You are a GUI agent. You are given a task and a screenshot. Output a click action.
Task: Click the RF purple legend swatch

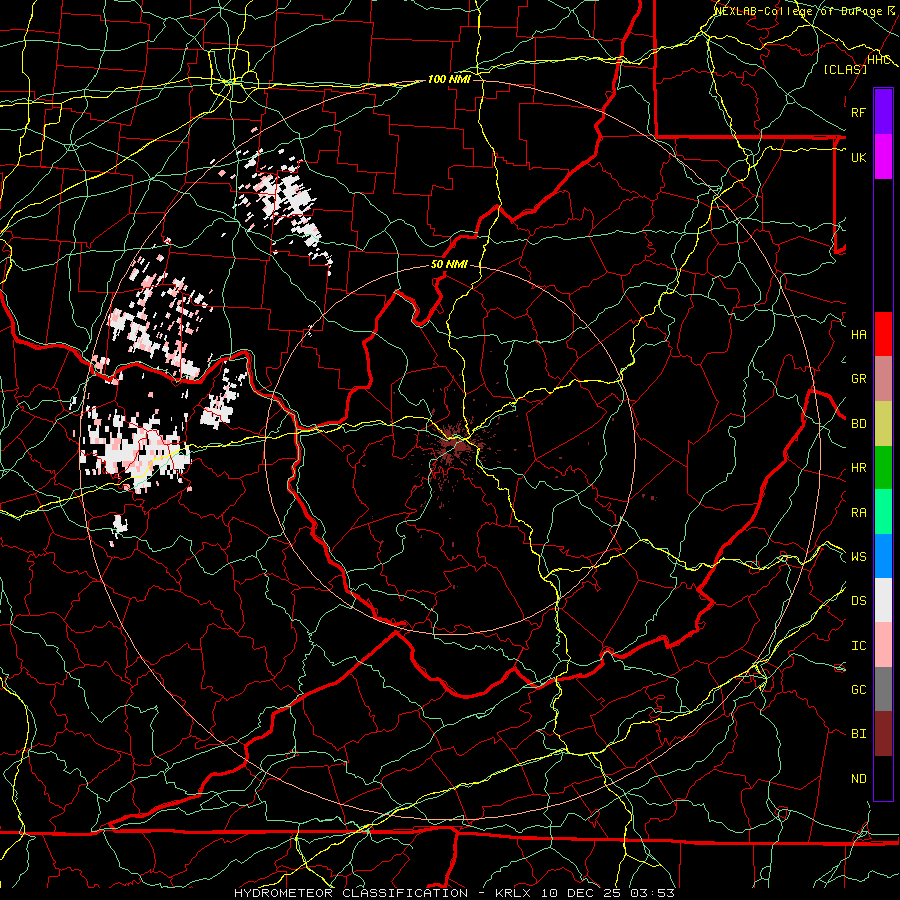click(x=883, y=112)
